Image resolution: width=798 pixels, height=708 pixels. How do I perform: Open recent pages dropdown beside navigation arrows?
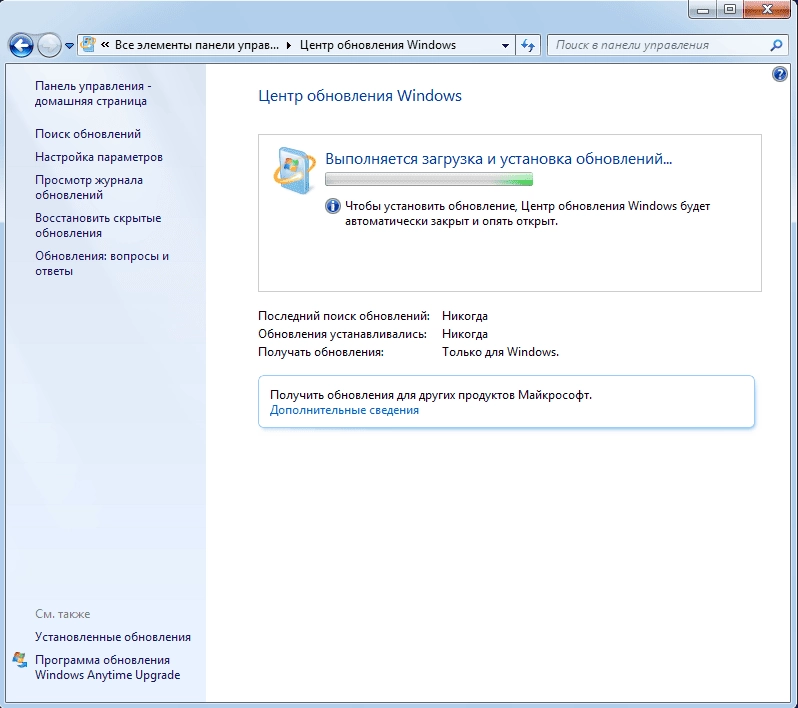coord(70,46)
